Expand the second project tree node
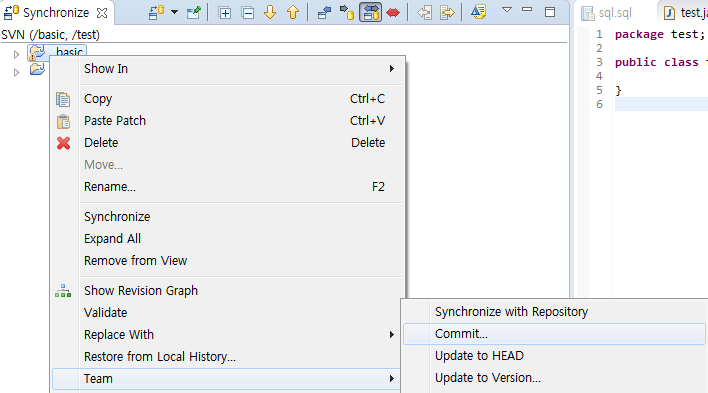Image resolution: width=708 pixels, height=393 pixels. 16,72
